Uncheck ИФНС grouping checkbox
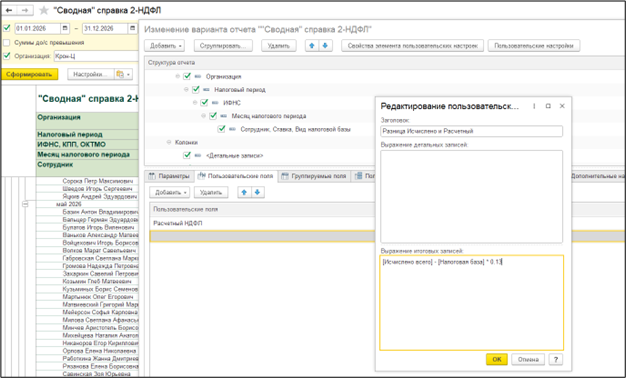The image size is (626, 378). coord(204,102)
